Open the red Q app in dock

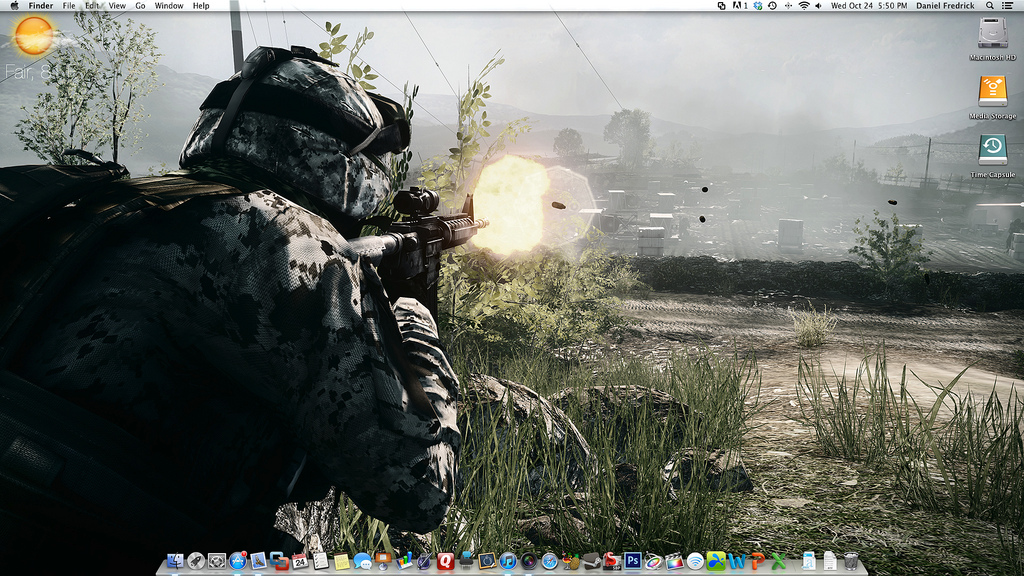pos(445,561)
